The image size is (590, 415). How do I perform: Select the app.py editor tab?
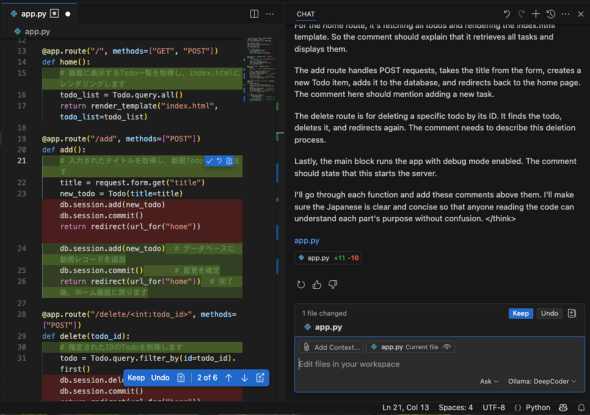pyautogui.click(x=40, y=14)
